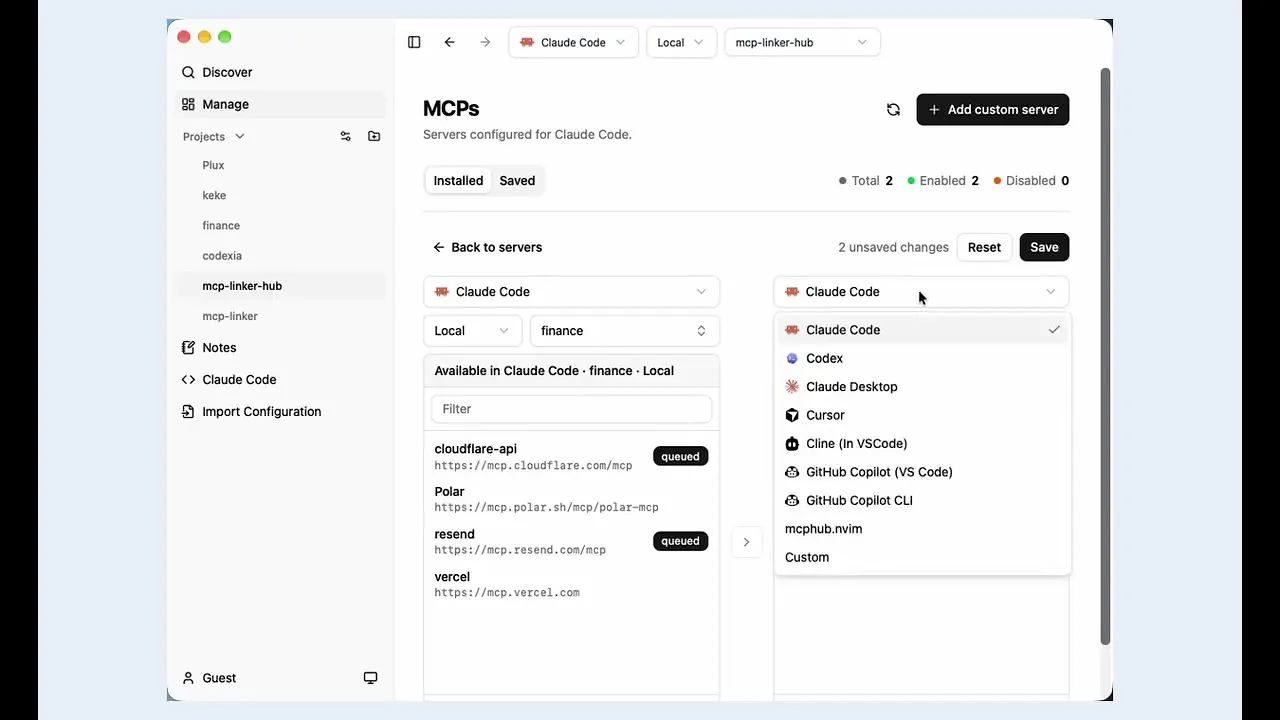The height and width of the screenshot is (720, 1280).
Task: Click the Reset button
Action: (984, 247)
